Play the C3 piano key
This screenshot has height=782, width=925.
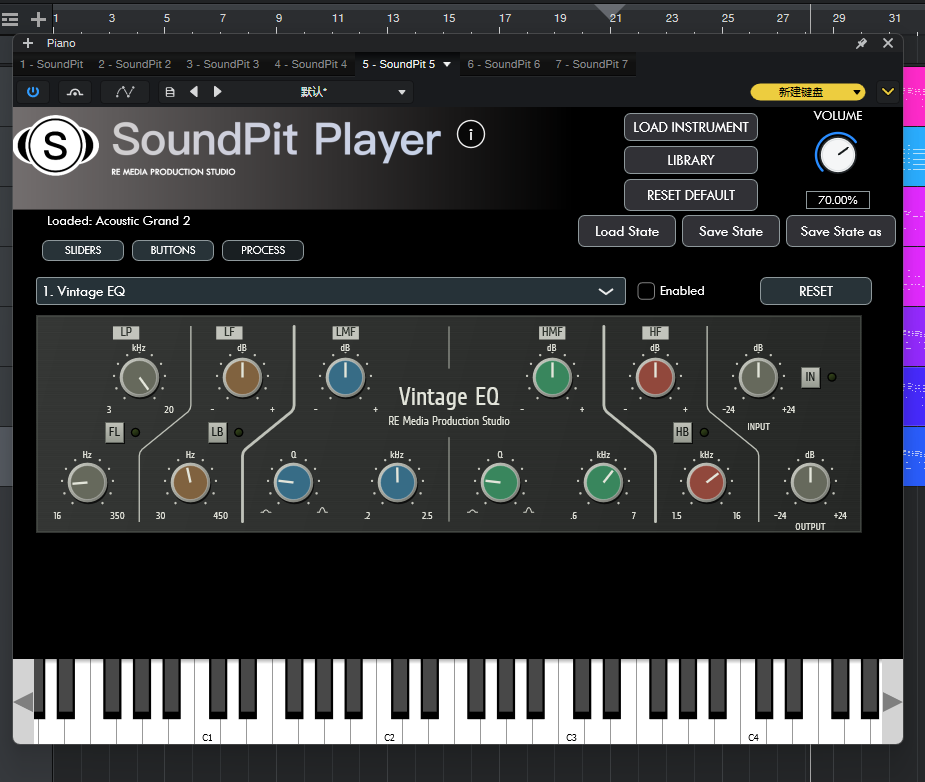(x=571, y=731)
